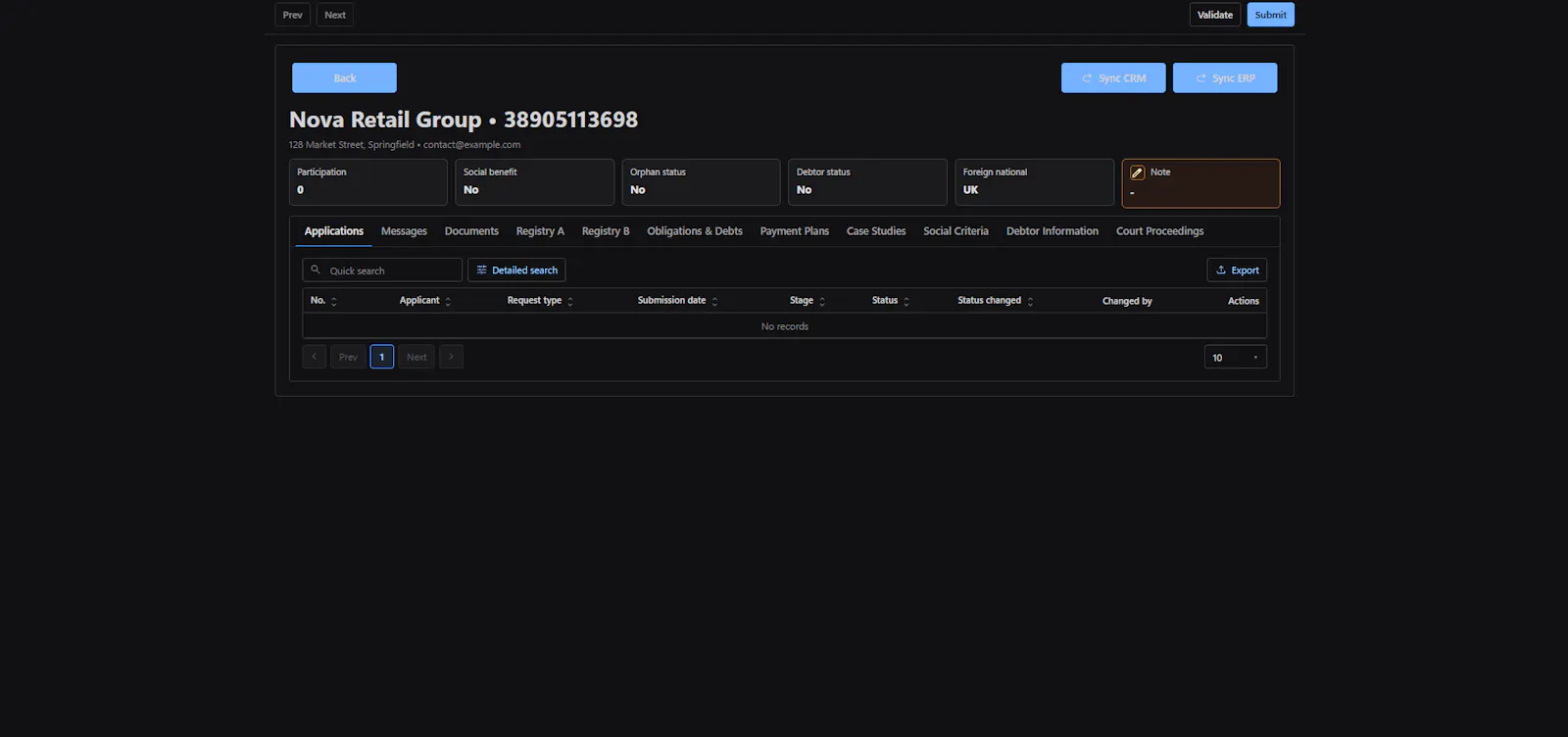Click the Note card

[1200, 183]
